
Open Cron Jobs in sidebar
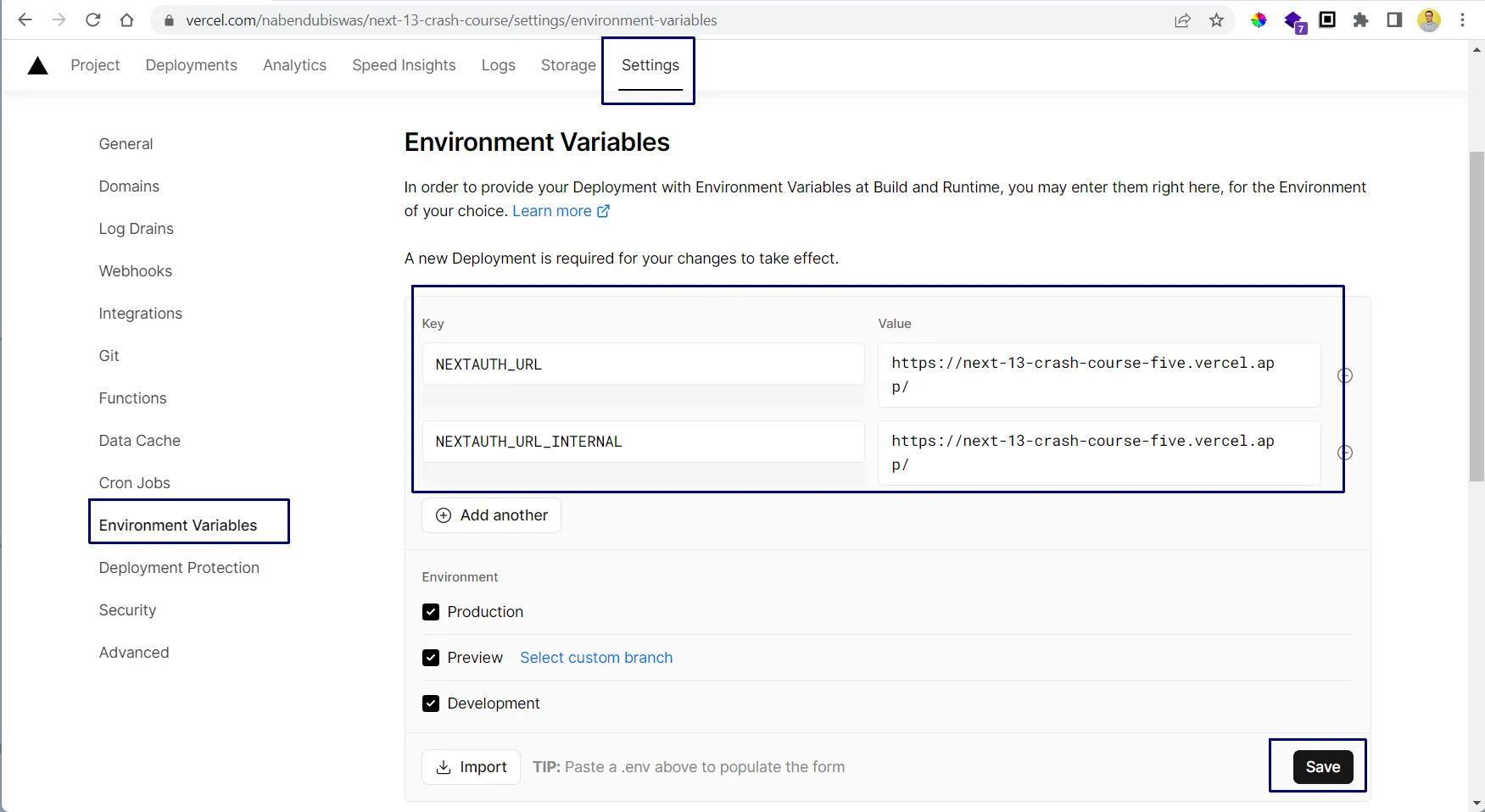[134, 483]
